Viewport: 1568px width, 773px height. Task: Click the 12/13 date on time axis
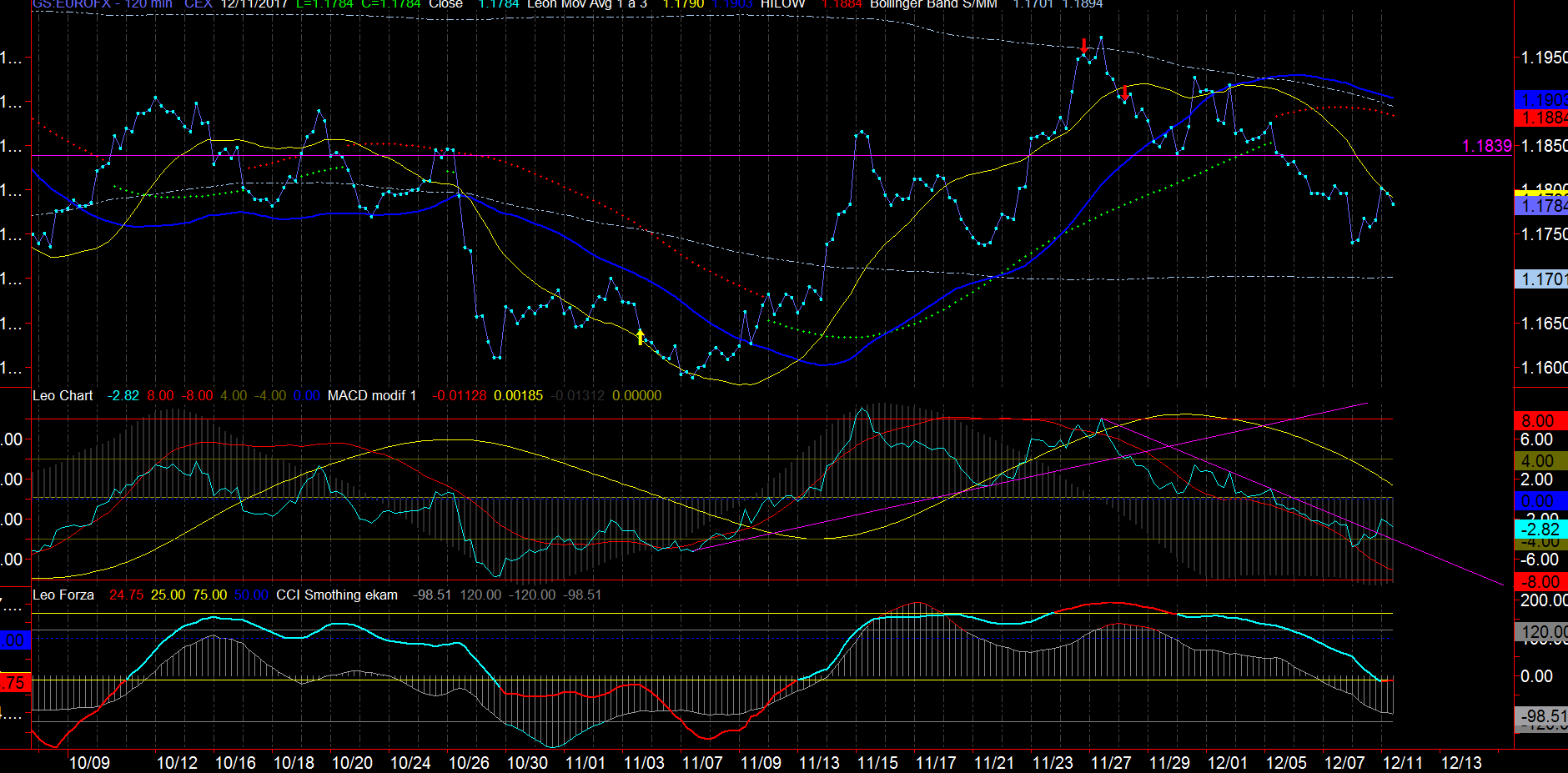(x=1461, y=762)
